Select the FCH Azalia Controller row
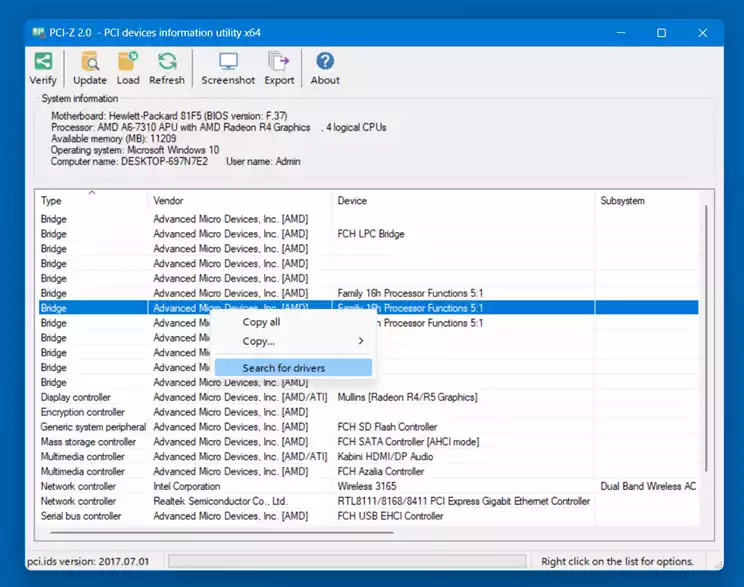 tap(368, 471)
